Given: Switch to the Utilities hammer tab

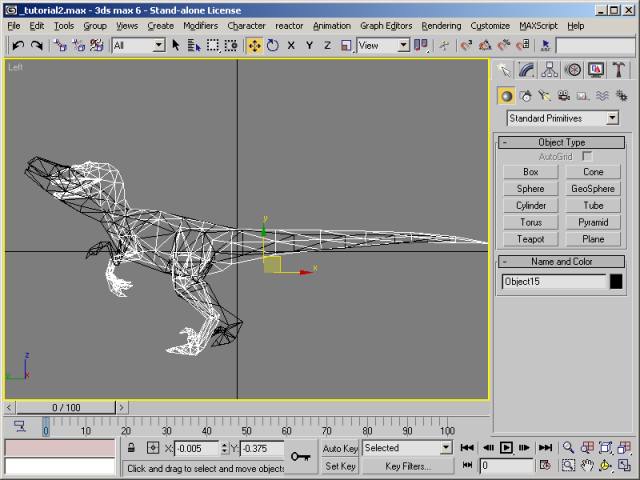Looking at the screenshot, I should [620, 70].
